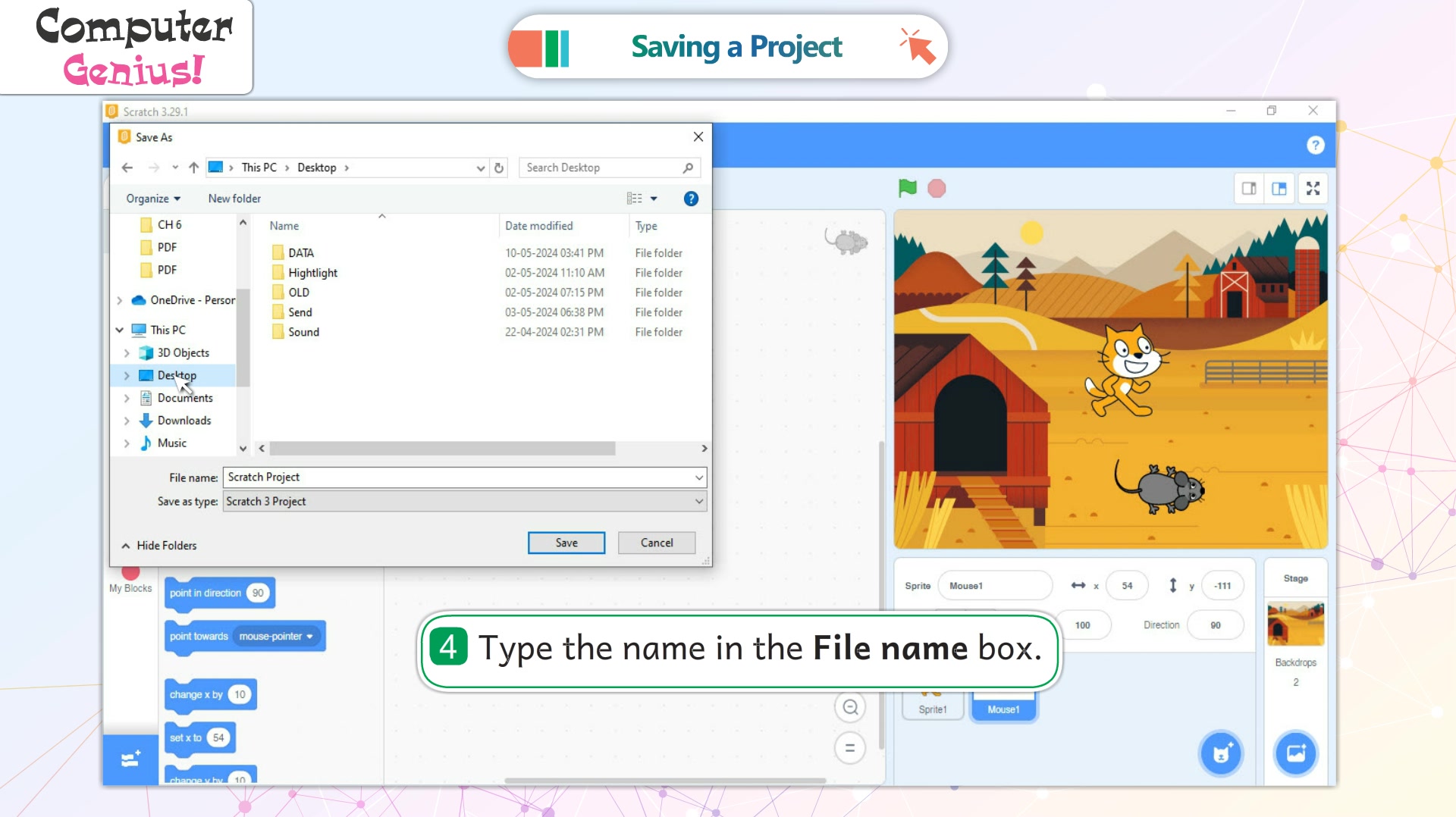
Task: Click Choose a Backdrop button
Action: point(1296,753)
